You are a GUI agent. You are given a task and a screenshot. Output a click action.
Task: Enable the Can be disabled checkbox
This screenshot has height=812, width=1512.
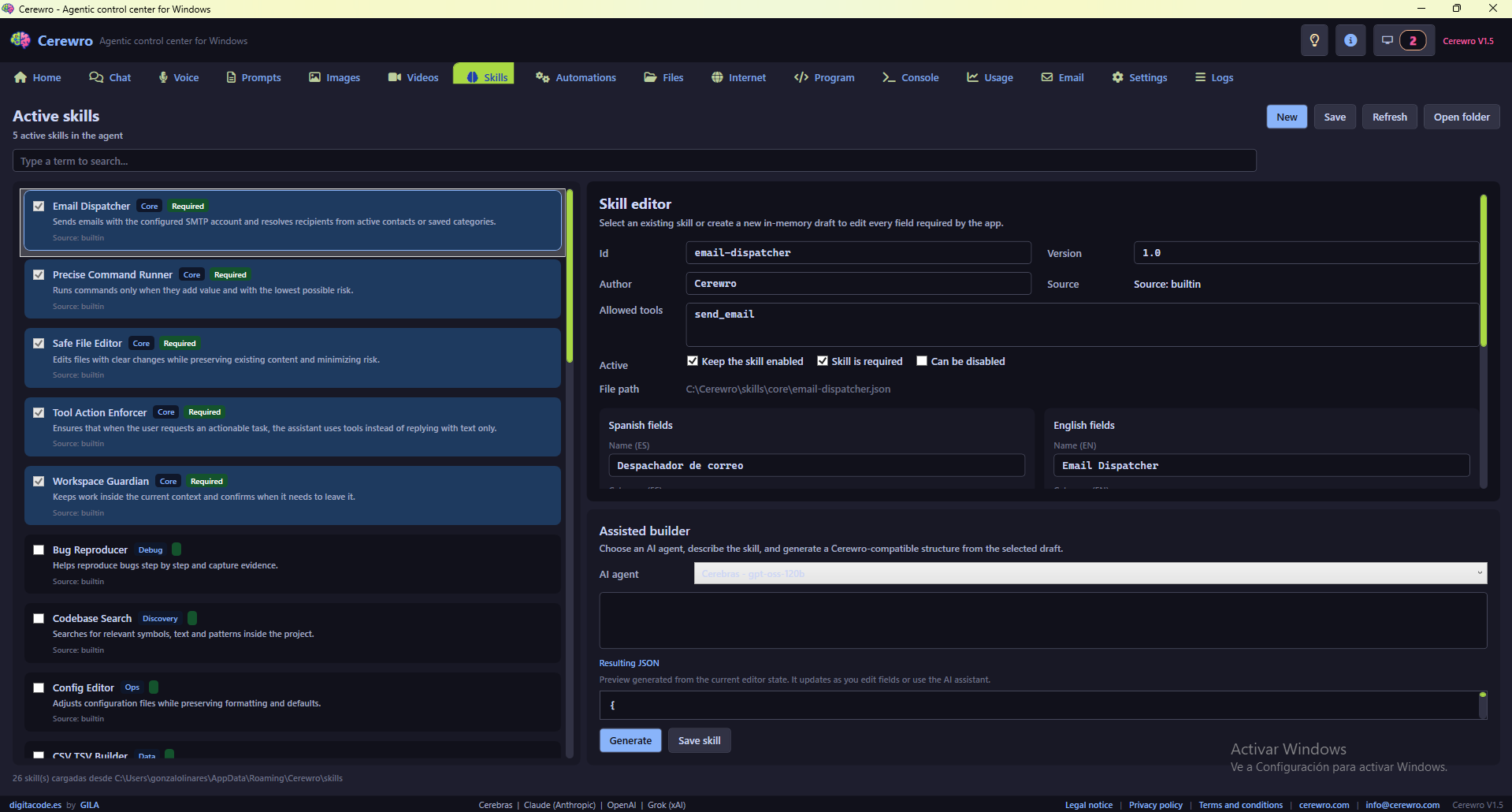[922, 360]
